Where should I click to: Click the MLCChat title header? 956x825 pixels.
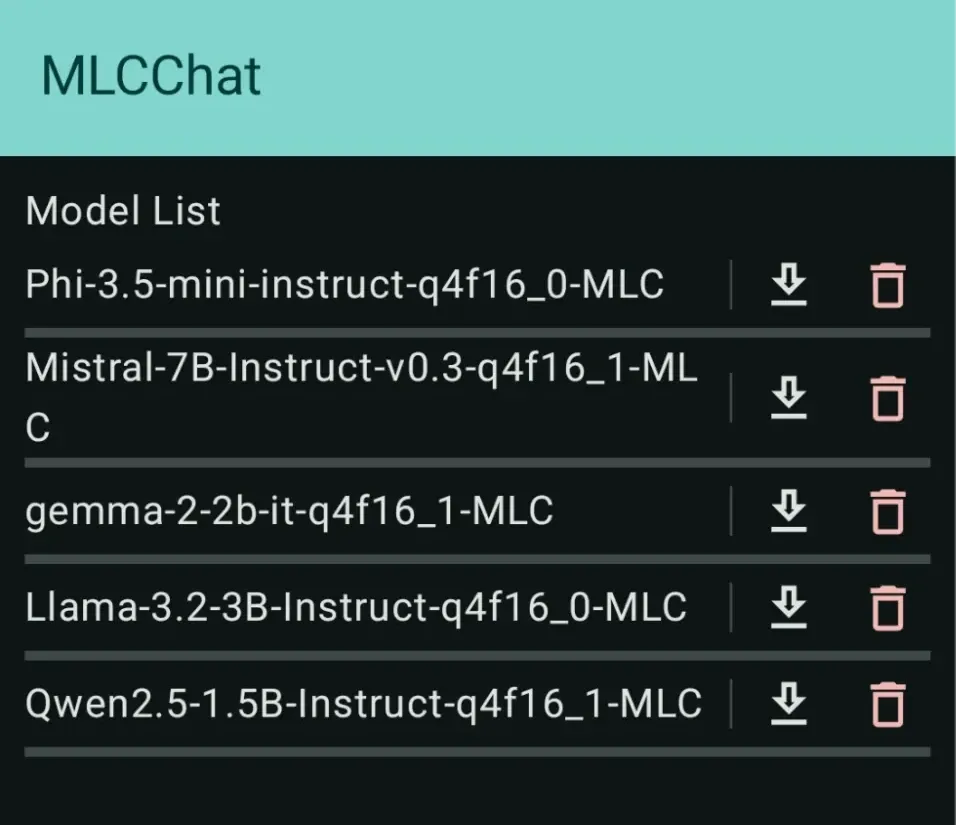[x=151, y=74]
